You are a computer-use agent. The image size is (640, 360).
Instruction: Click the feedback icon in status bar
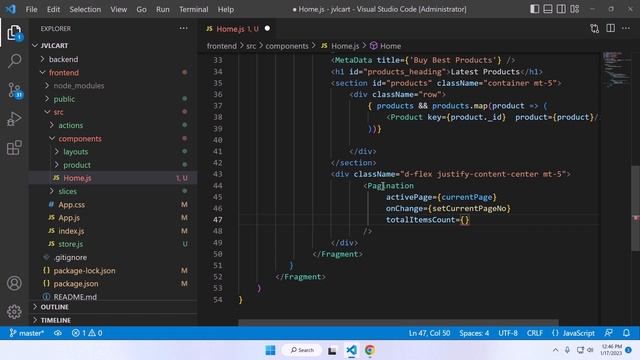coord(609,333)
